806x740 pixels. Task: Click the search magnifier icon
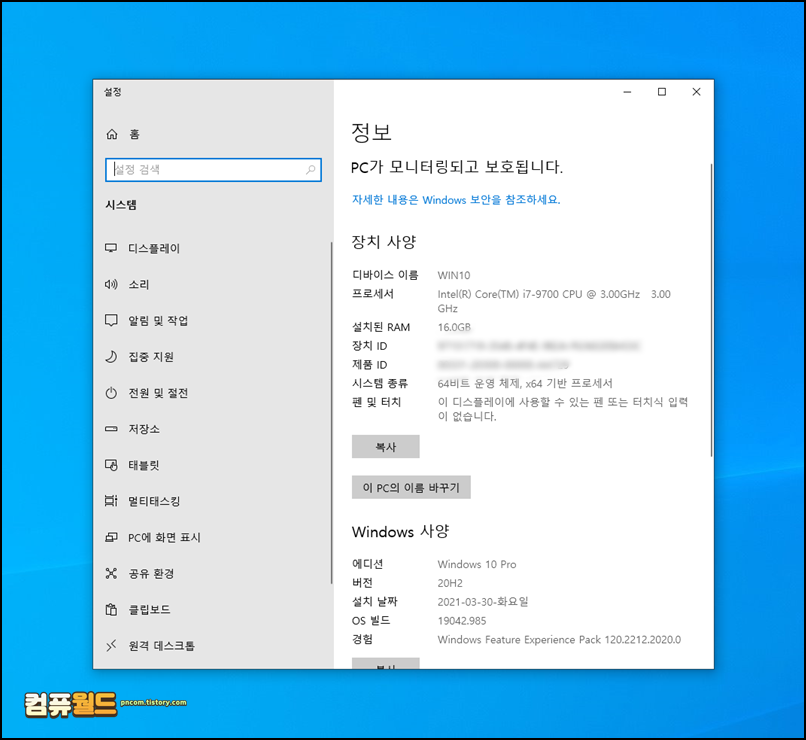310,170
